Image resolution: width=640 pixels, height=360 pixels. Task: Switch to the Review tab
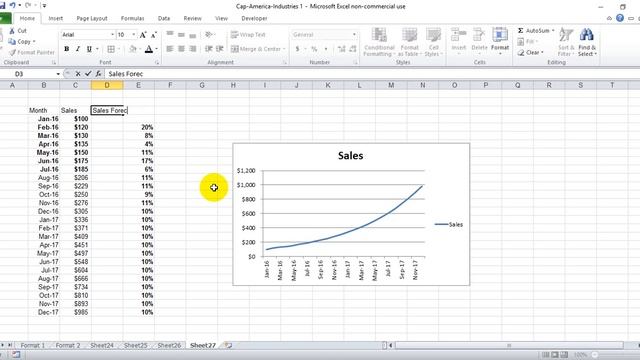[x=192, y=18]
